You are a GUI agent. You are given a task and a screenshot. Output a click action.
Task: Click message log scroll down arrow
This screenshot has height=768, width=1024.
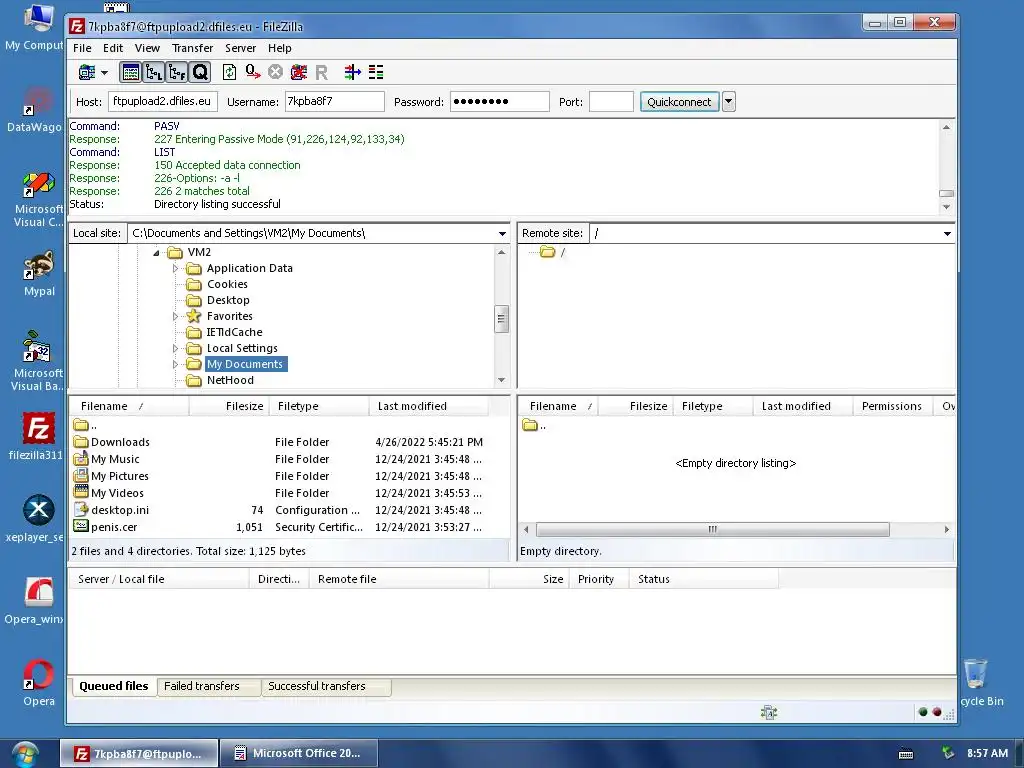[x=946, y=207]
